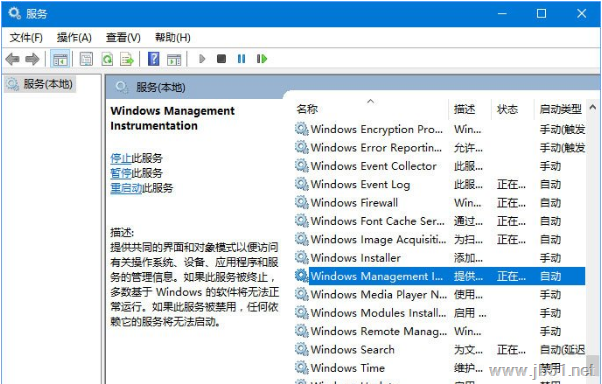Viewport: 602px width, 384px height.
Task: Go back with the left arrow toolbar icon
Action: coord(13,59)
